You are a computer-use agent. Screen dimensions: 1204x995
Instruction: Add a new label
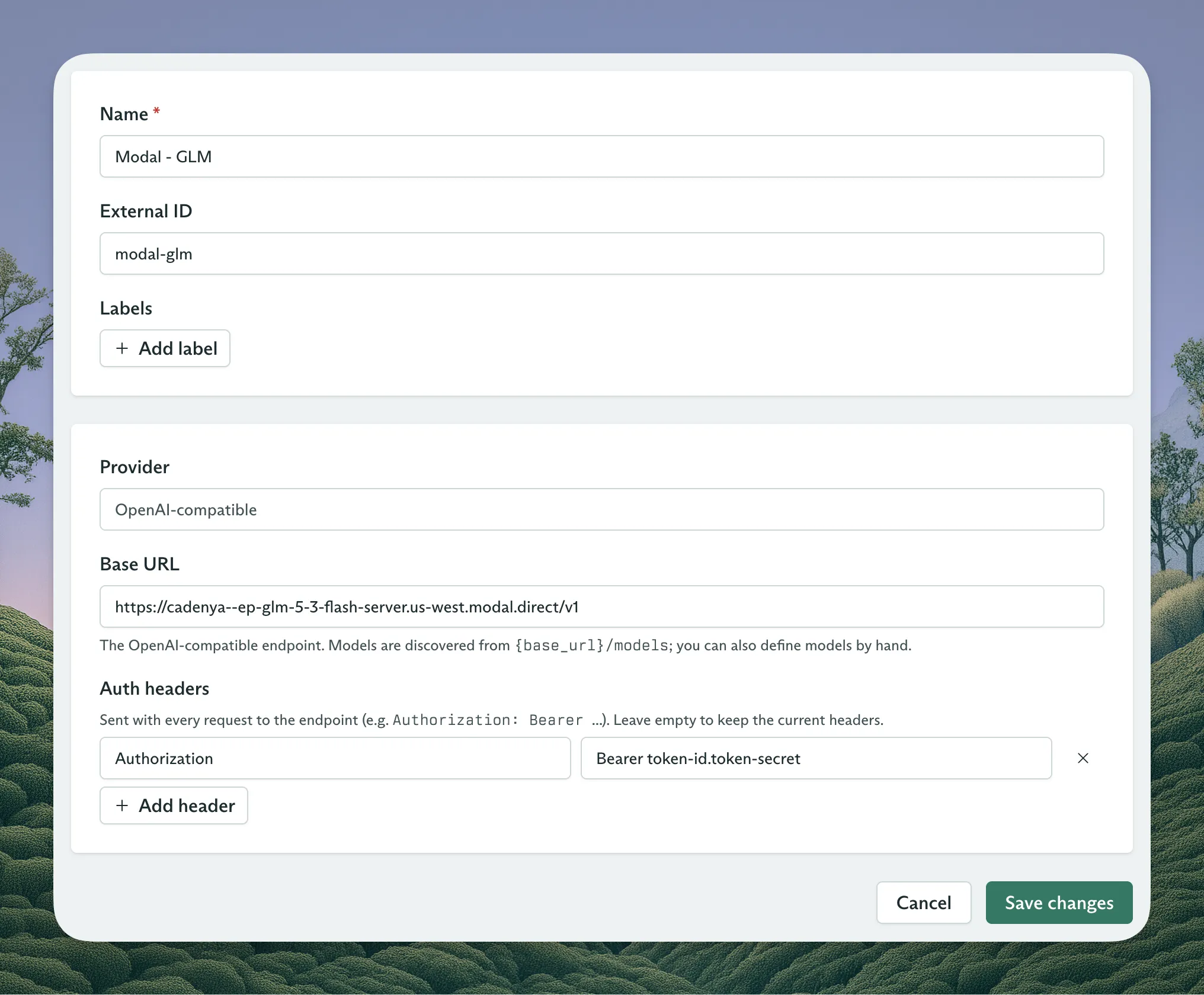pyautogui.click(x=165, y=348)
